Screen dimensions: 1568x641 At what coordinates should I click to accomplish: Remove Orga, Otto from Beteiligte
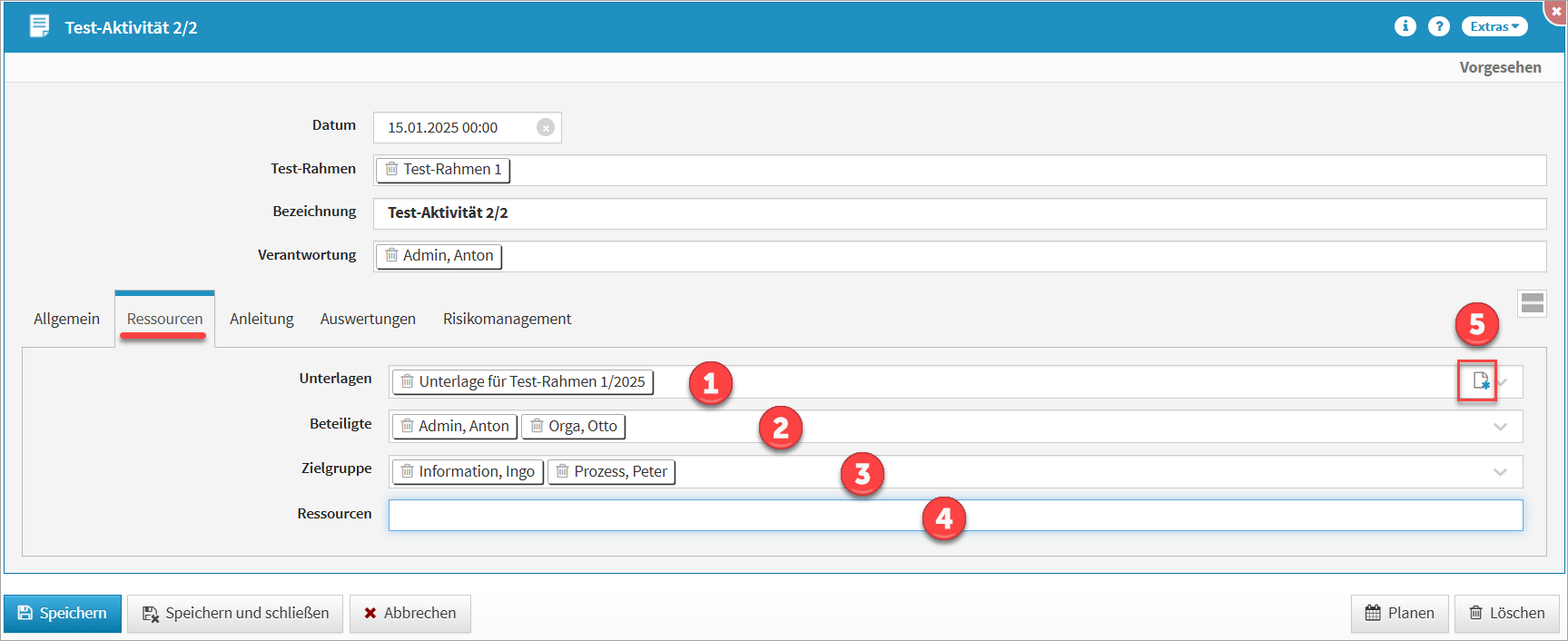pos(537,426)
